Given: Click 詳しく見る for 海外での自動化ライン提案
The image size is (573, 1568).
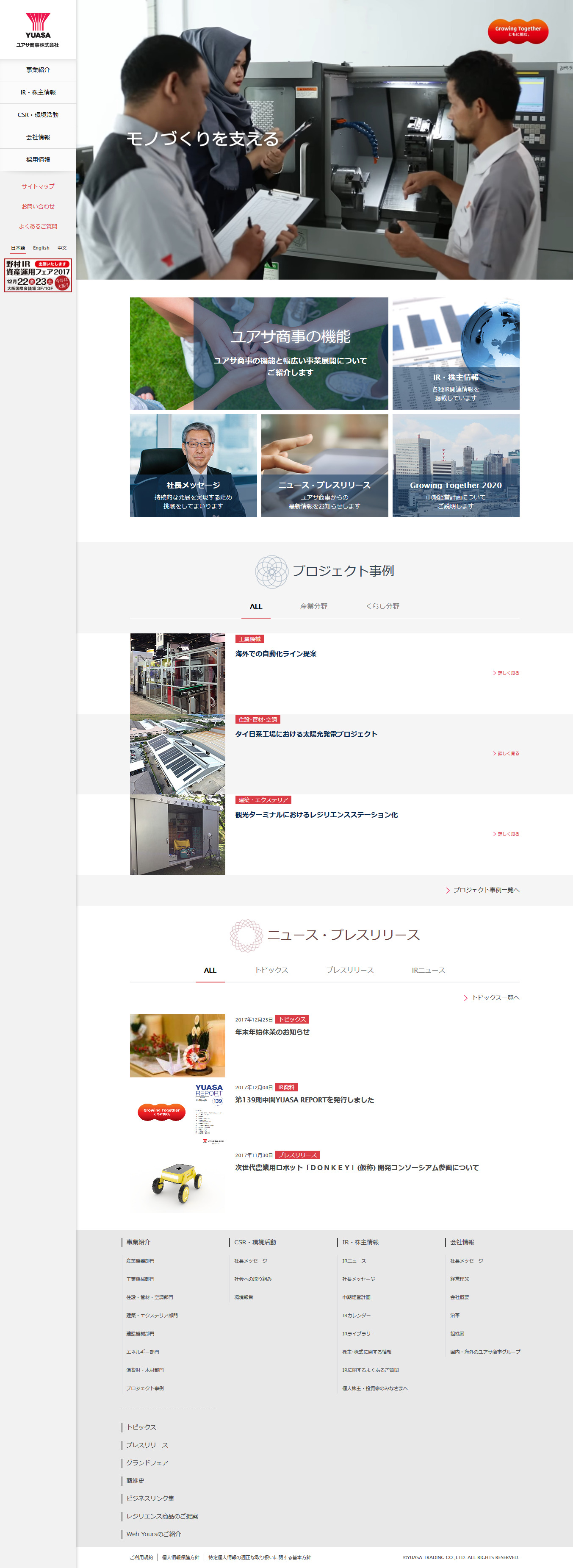Looking at the screenshot, I should click(506, 673).
